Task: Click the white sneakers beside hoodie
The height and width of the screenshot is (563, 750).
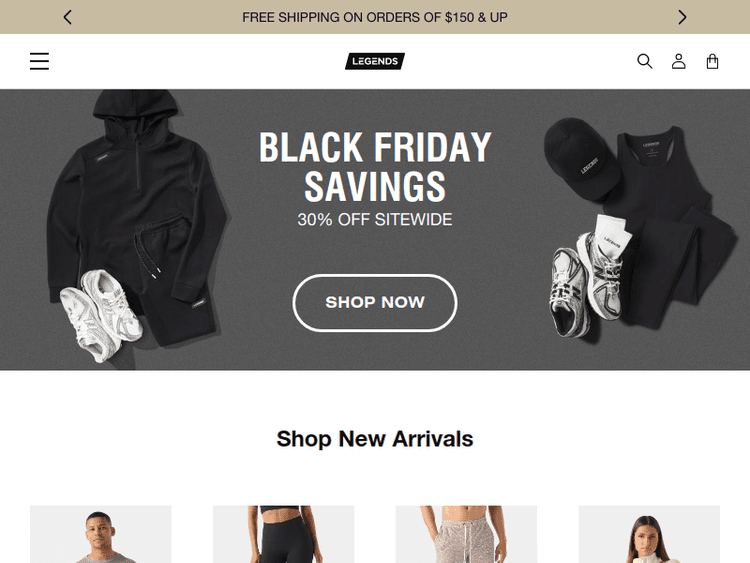Action: pyautogui.click(x=100, y=313)
